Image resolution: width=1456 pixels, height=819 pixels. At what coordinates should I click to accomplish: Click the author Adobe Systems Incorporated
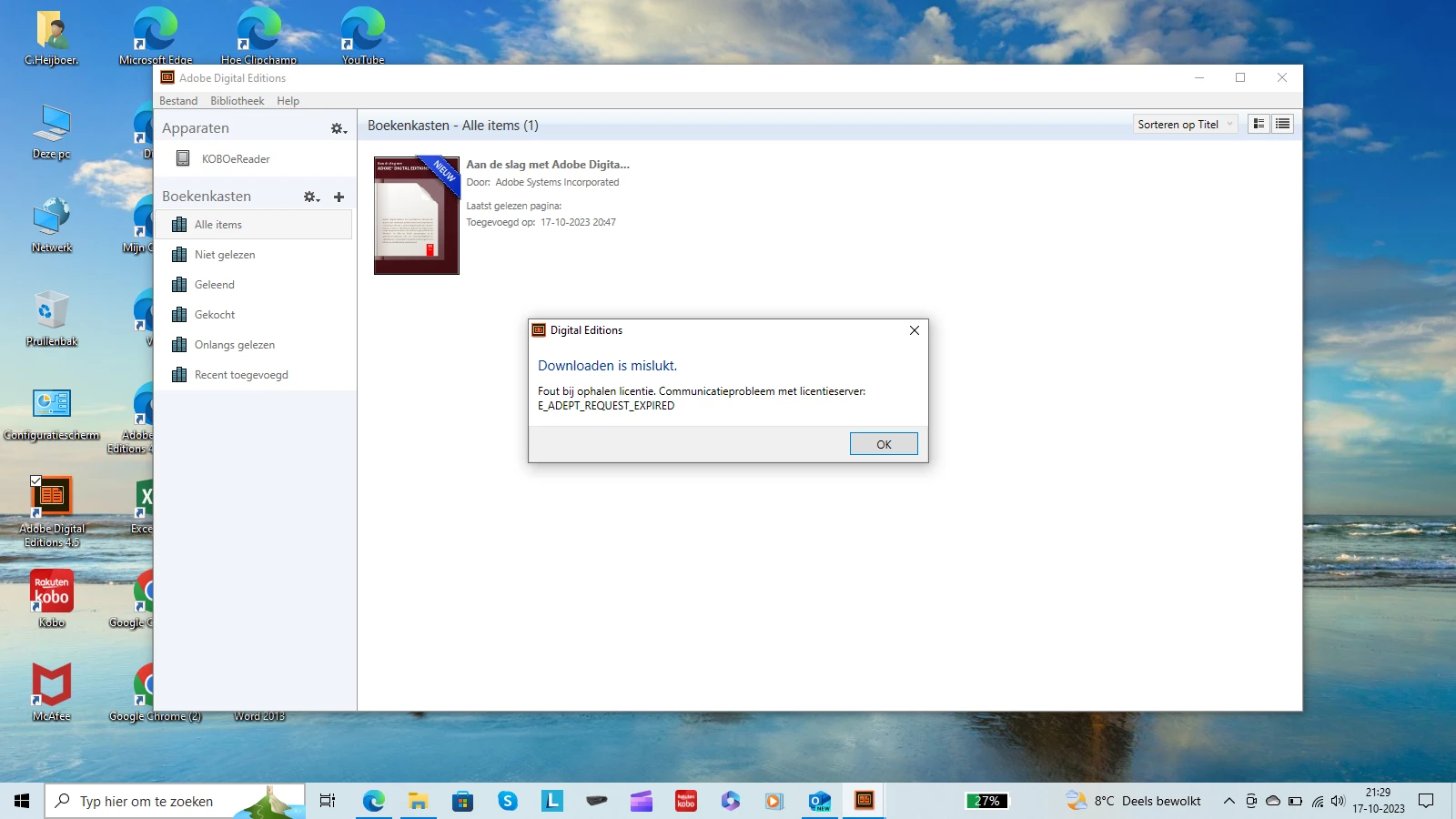(557, 182)
